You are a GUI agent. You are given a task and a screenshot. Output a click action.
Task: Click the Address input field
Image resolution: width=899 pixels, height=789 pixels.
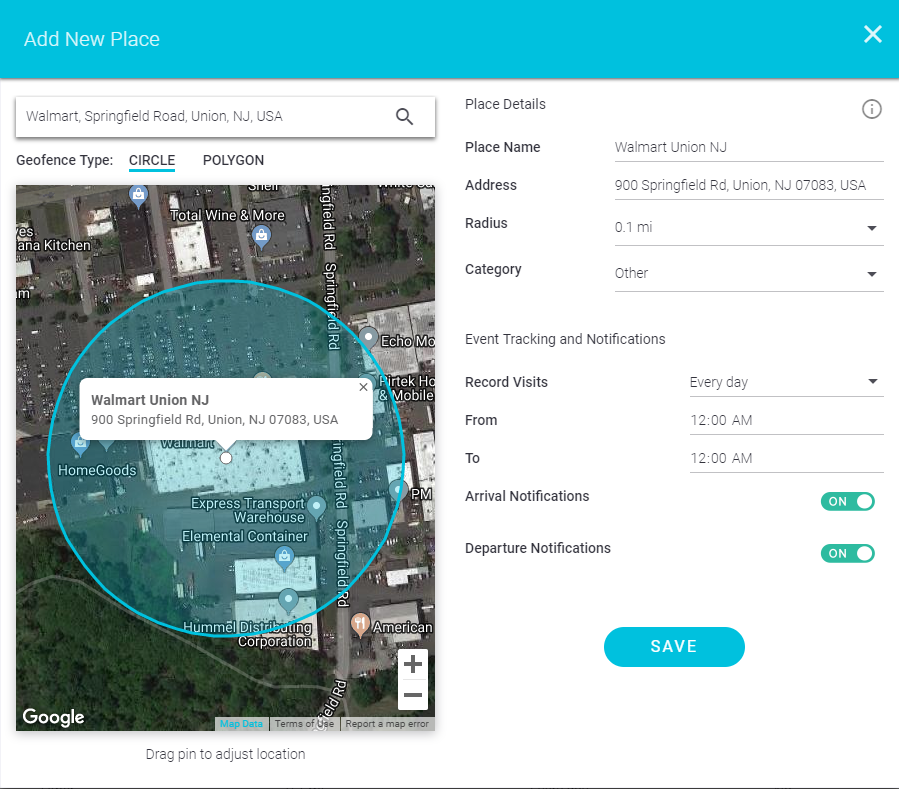pyautogui.click(x=749, y=185)
